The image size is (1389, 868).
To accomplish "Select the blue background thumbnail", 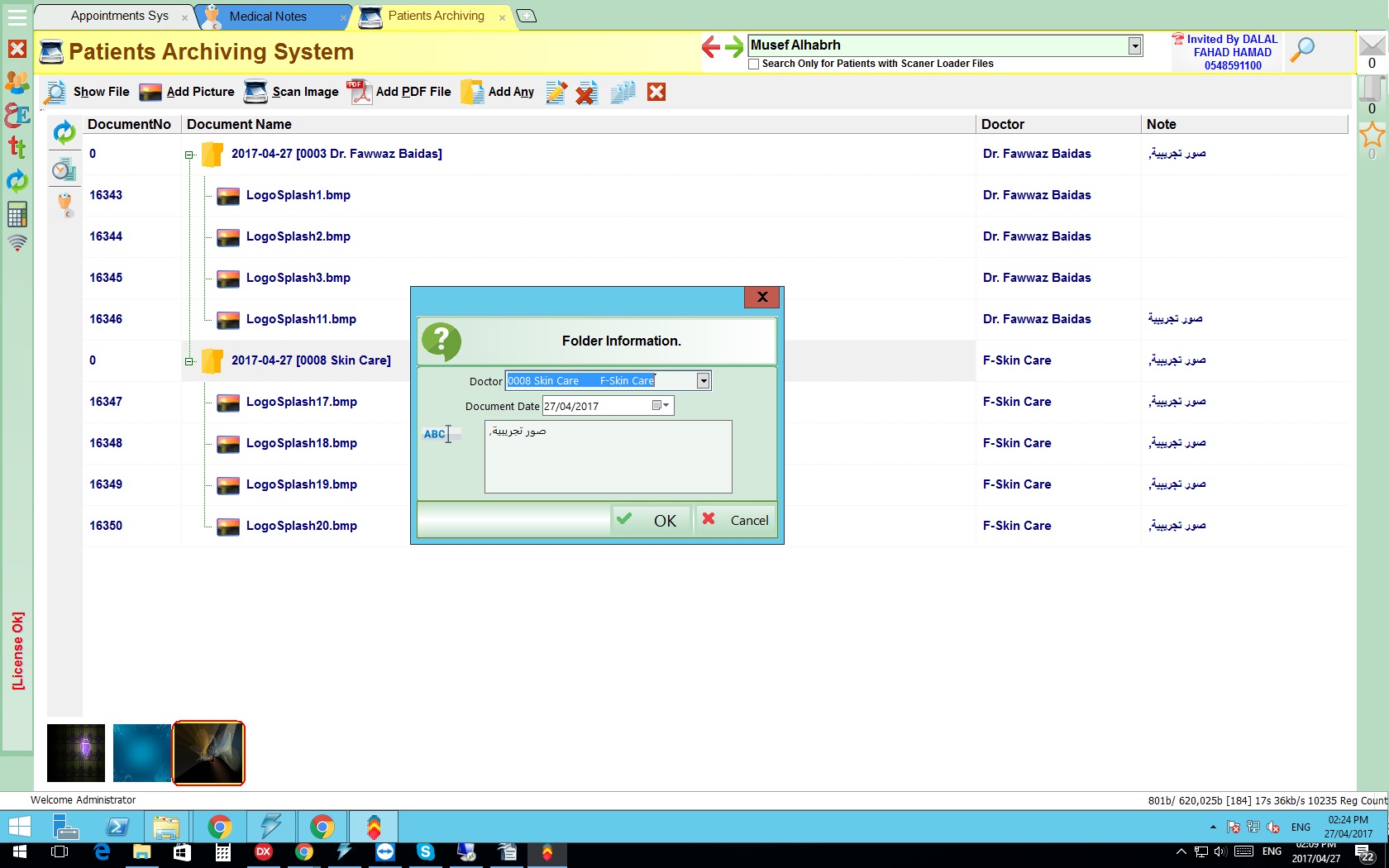I will 141,753.
